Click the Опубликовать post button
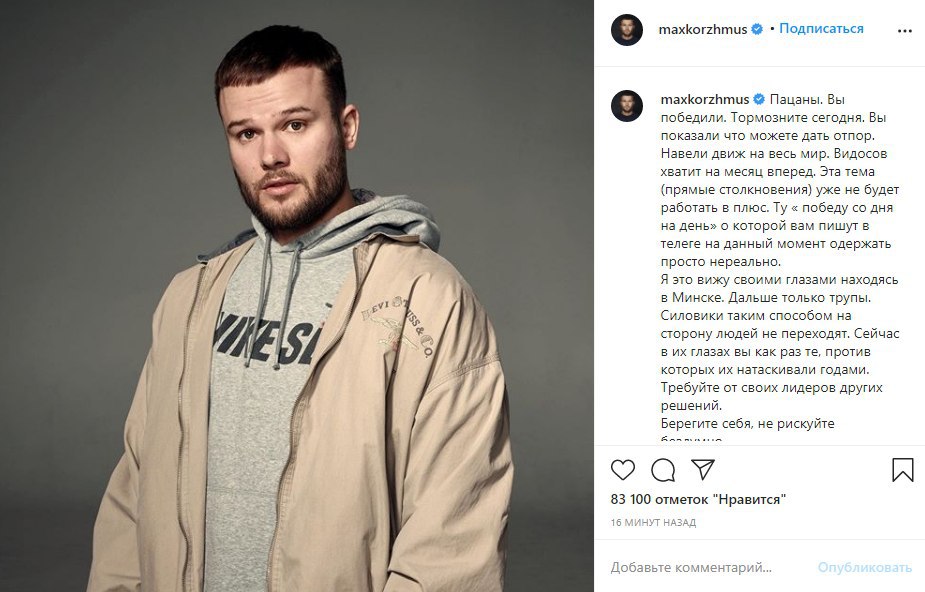The image size is (925, 592). tap(864, 568)
